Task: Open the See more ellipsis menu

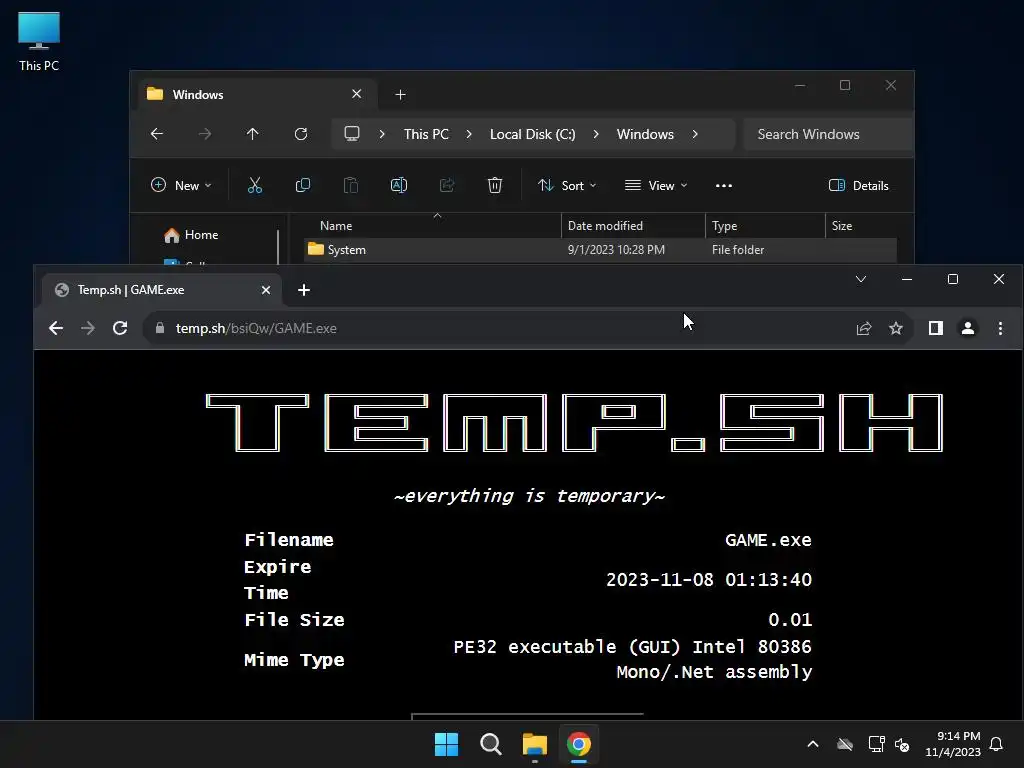Action: [x=724, y=185]
